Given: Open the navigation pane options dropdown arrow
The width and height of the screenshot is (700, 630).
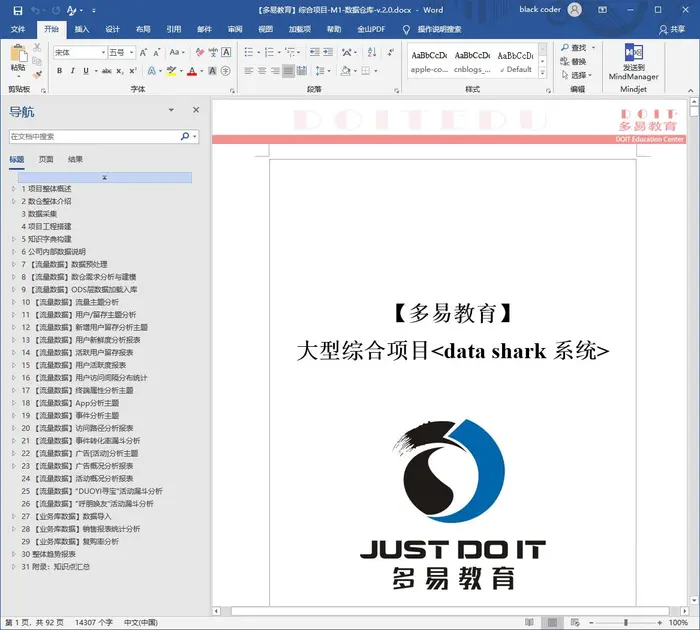Looking at the screenshot, I should 171,110.
